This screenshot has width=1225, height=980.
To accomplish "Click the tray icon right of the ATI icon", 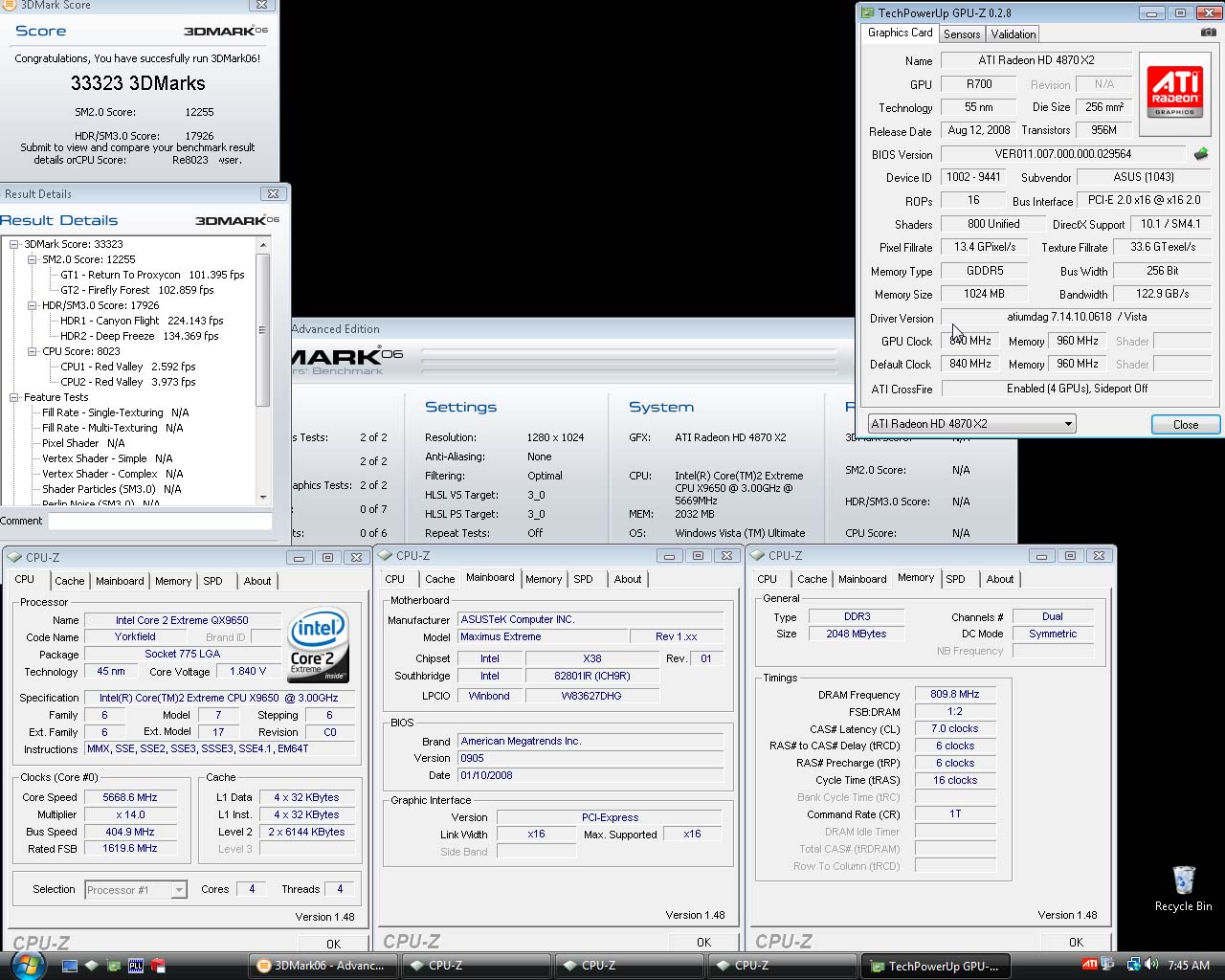I will pyautogui.click(x=1108, y=965).
